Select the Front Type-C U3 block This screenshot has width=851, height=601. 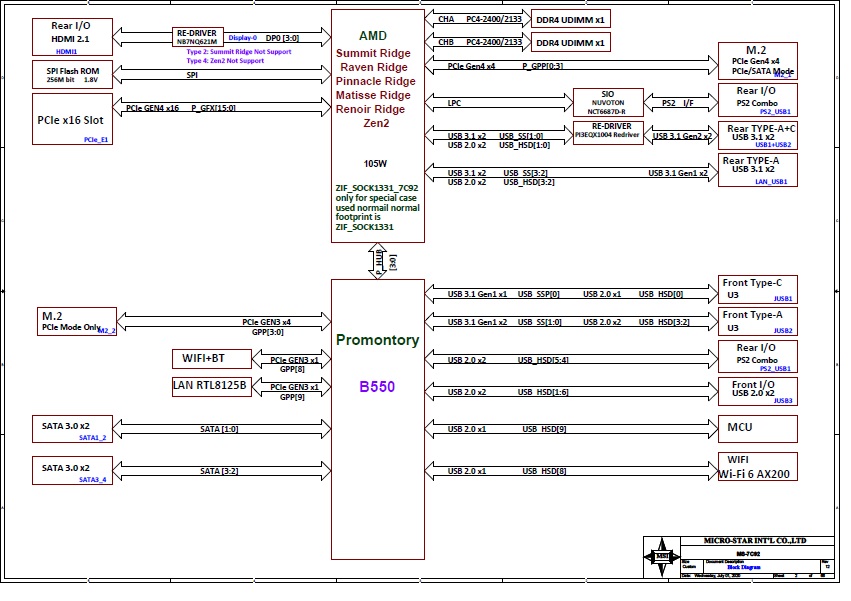[x=758, y=289]
